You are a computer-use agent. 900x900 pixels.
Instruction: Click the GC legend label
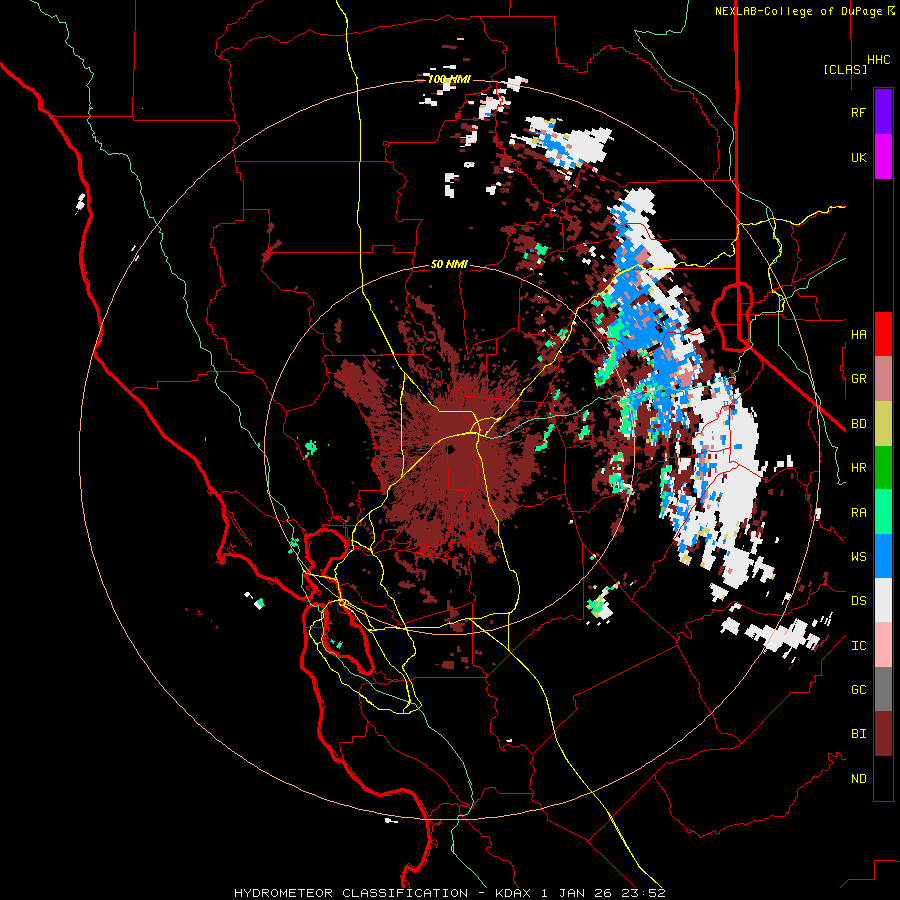pos(858,690)
